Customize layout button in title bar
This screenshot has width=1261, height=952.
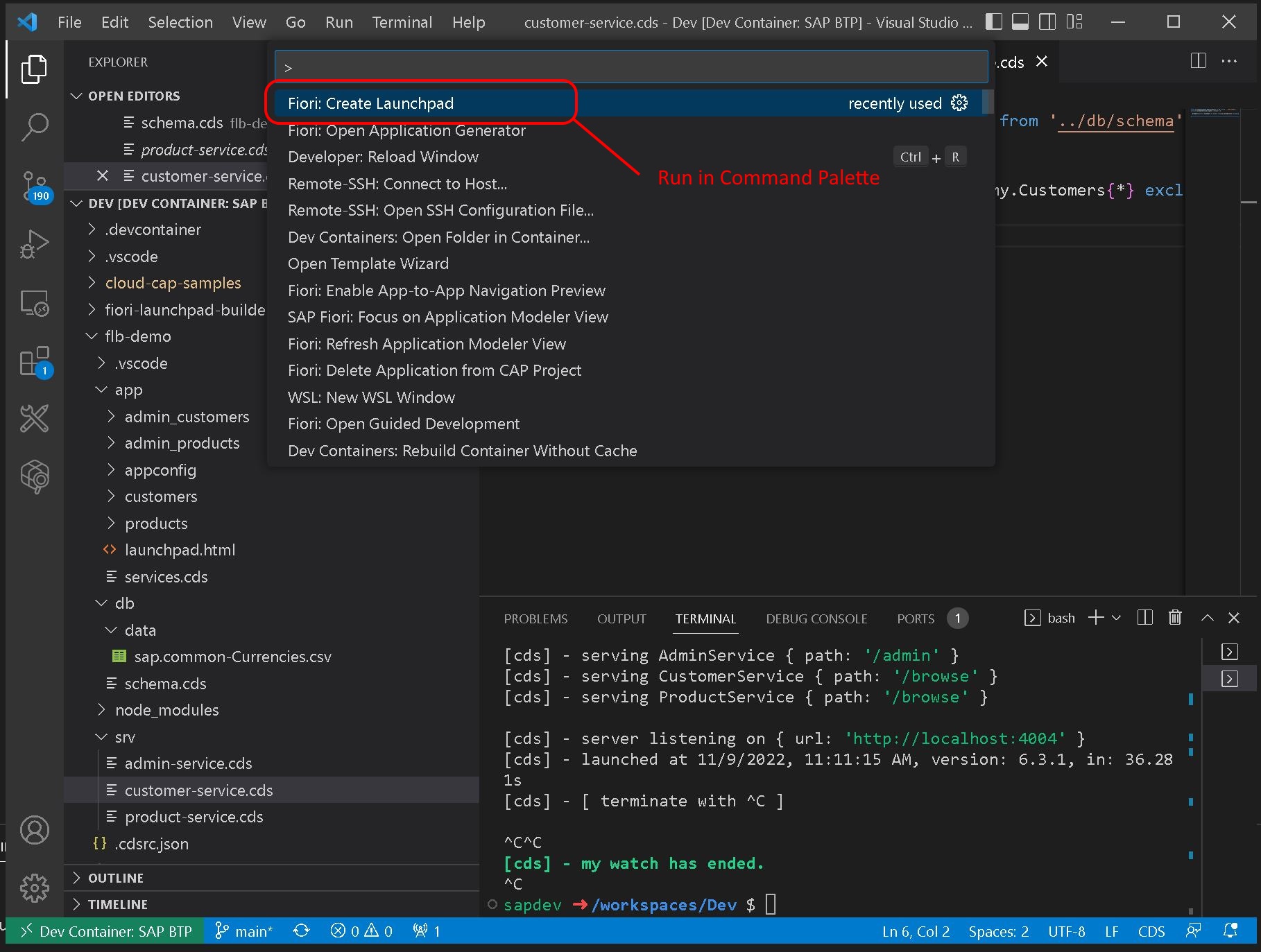point(1074,22)
